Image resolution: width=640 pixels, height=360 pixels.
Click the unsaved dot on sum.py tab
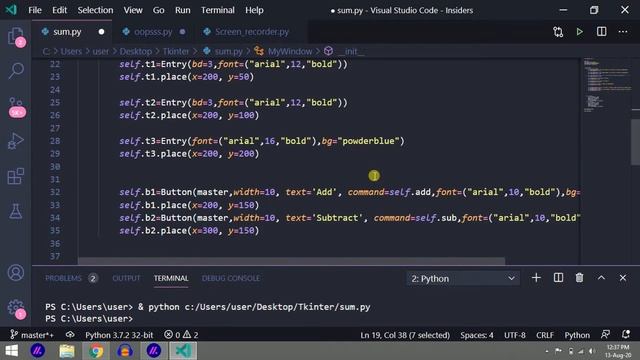[x=101, y=32]
